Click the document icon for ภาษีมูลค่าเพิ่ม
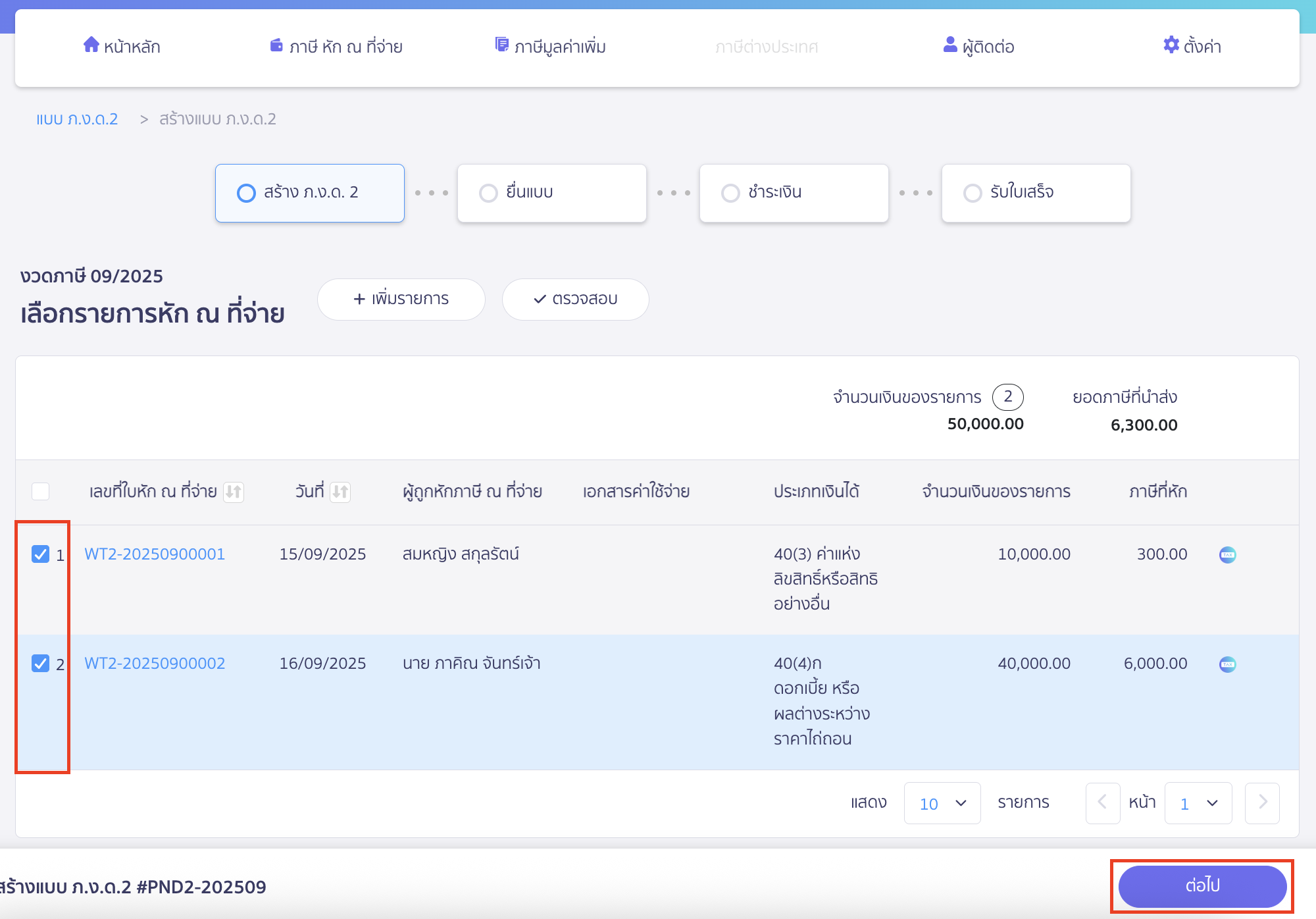The image size is (1316, 919). 501,45
